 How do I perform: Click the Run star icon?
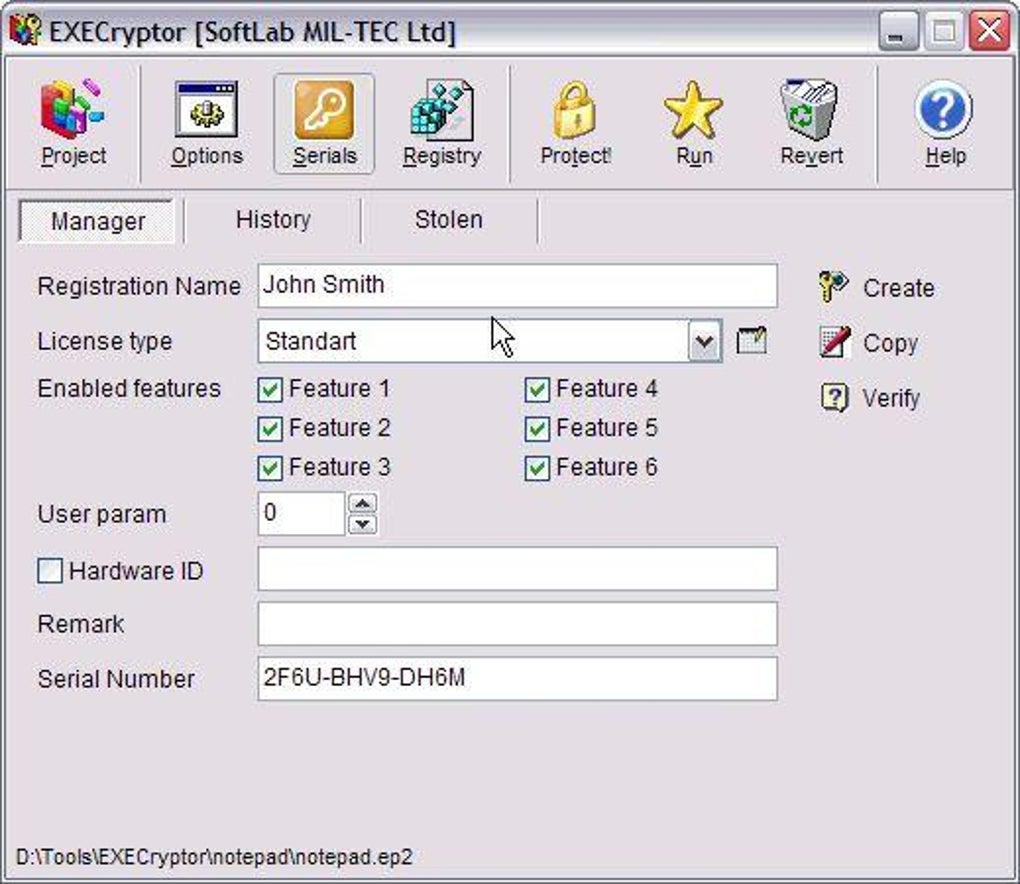point(693,109)
